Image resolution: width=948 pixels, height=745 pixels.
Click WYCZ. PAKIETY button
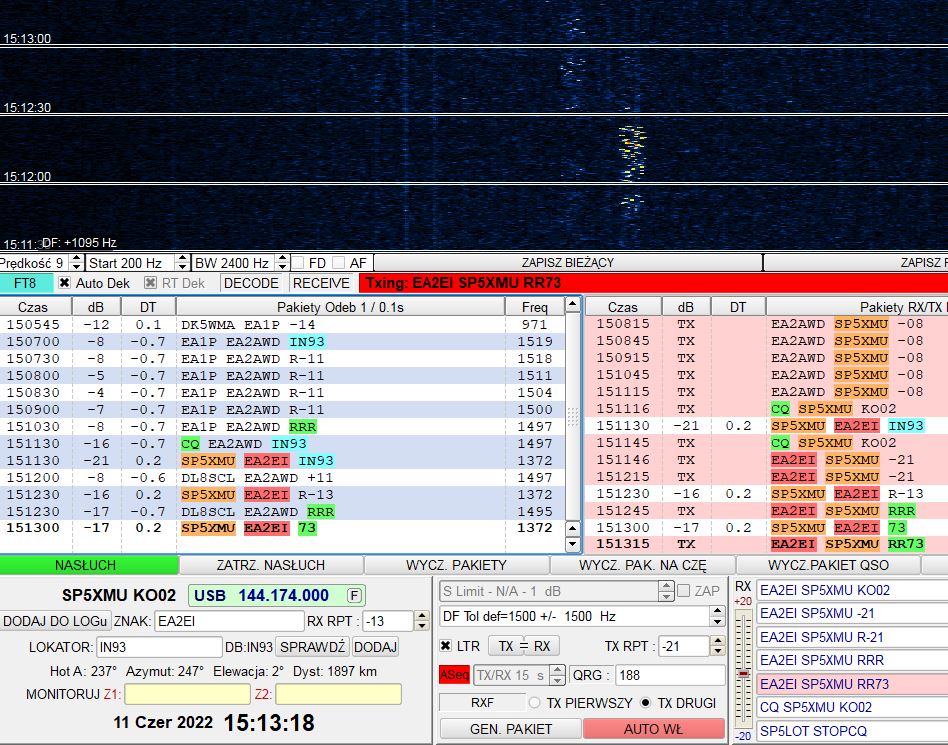[x=456, y=565]
